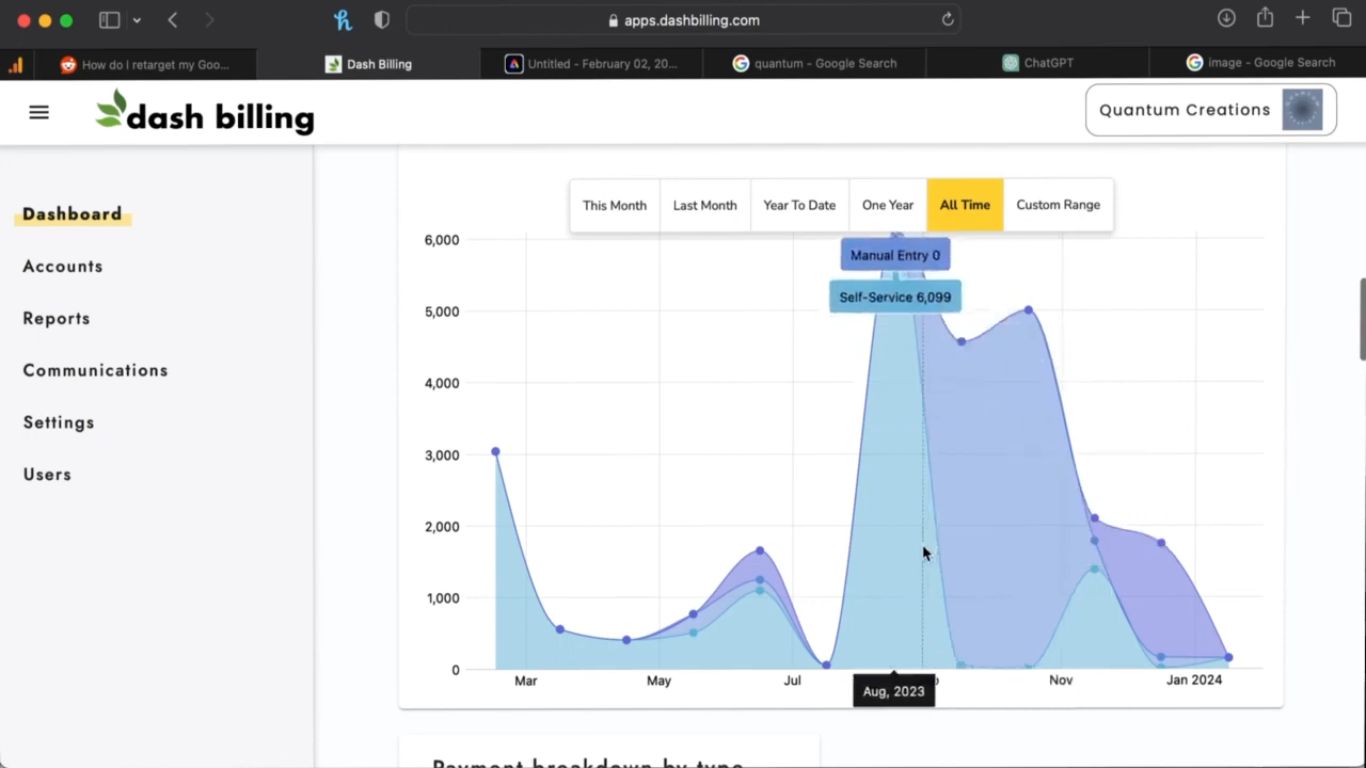
Task: Open Dashboard in the sidebar
Action: pyautogui.click(x=72, y=214)
